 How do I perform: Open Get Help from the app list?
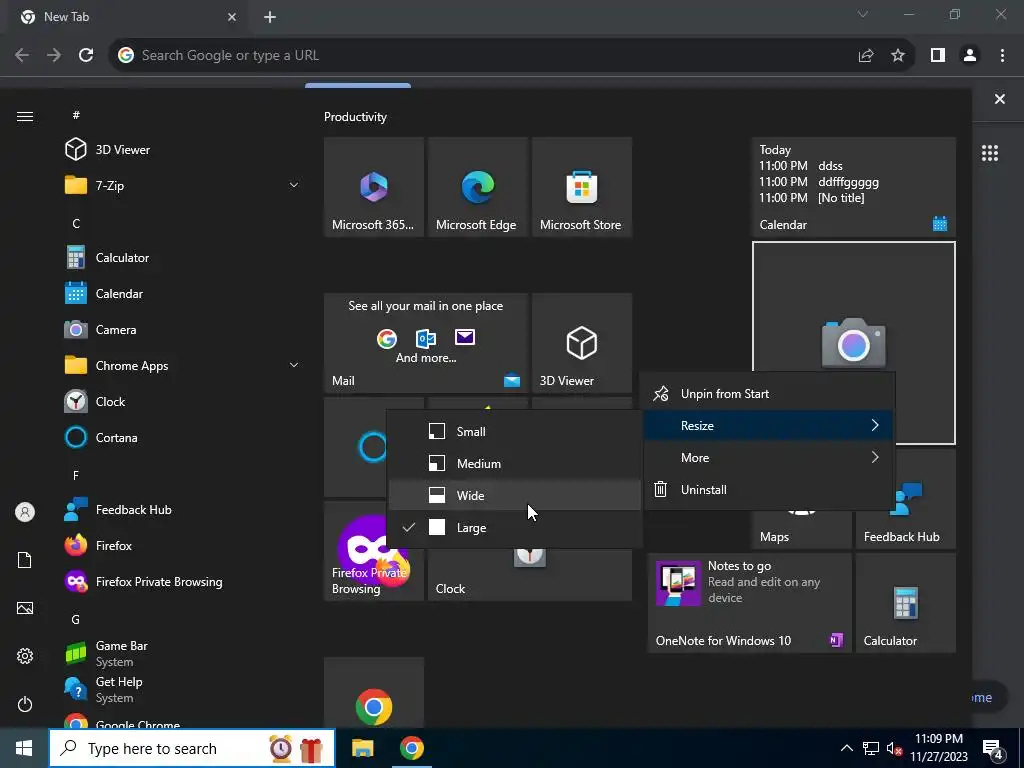pyautogui.click(x=183, y=690)
